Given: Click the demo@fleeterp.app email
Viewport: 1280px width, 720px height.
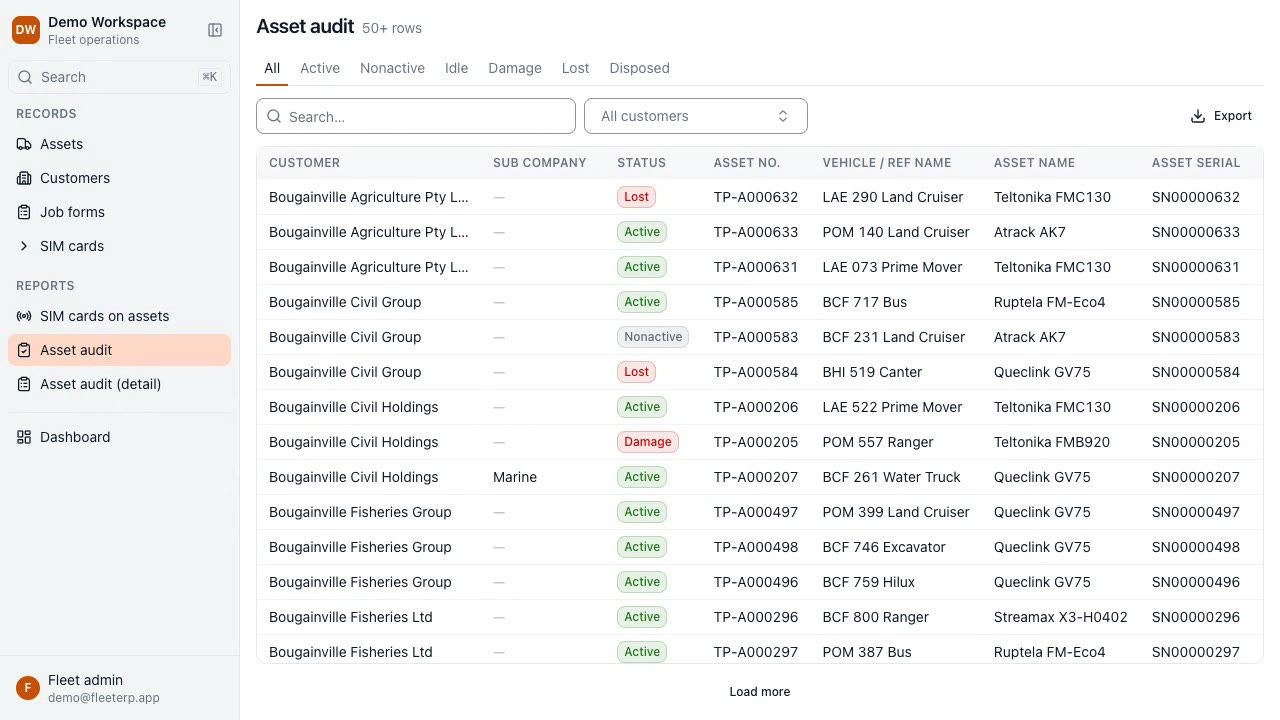Looking at the screenshot, I should pos(104,698).
